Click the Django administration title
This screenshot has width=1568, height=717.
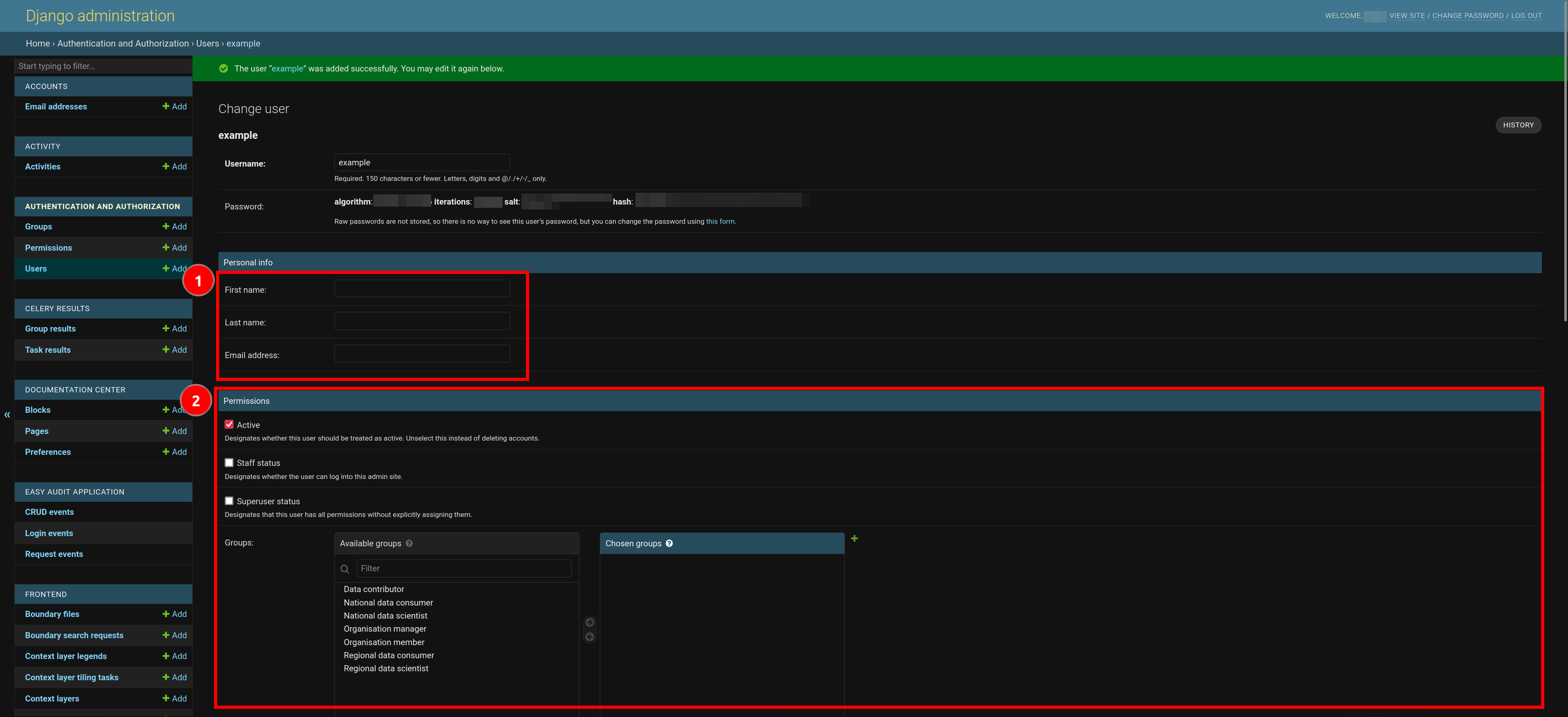[100, 16]
